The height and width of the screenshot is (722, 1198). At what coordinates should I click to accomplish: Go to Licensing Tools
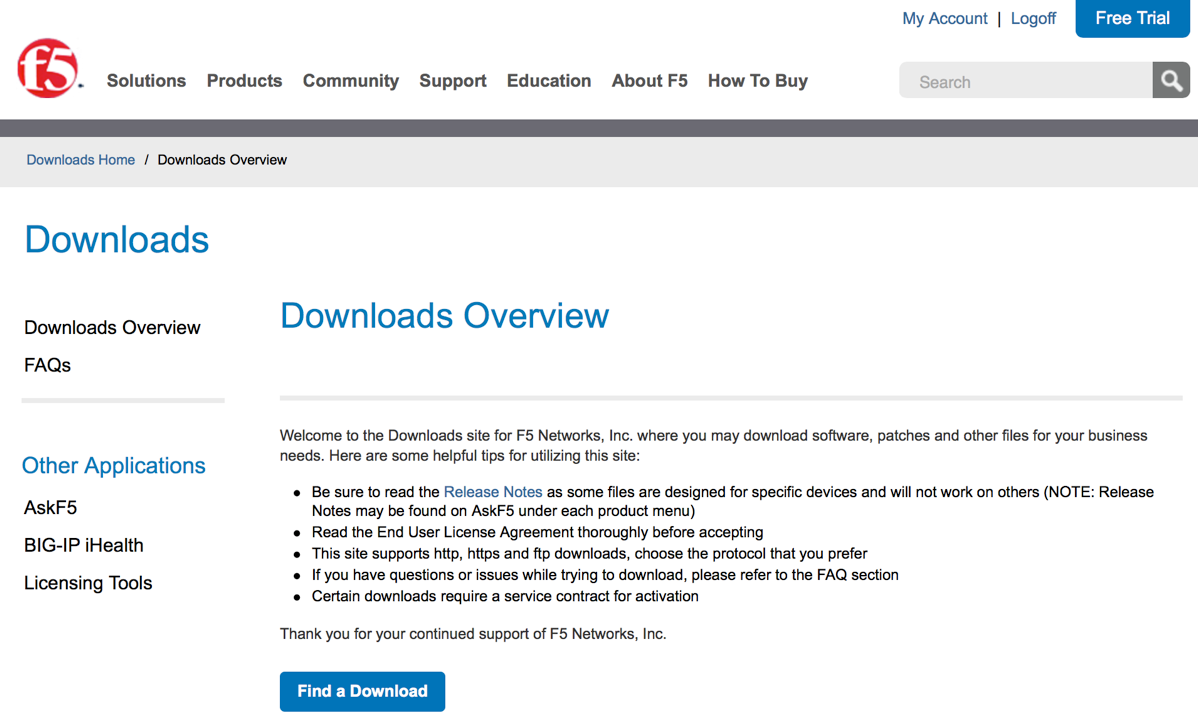click(x=88, y=582)
